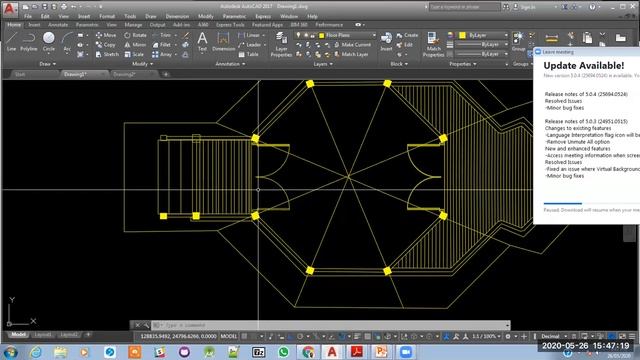Click Match Layer button
The width and height of the screenshot is (640, 360).
(351, 54)
